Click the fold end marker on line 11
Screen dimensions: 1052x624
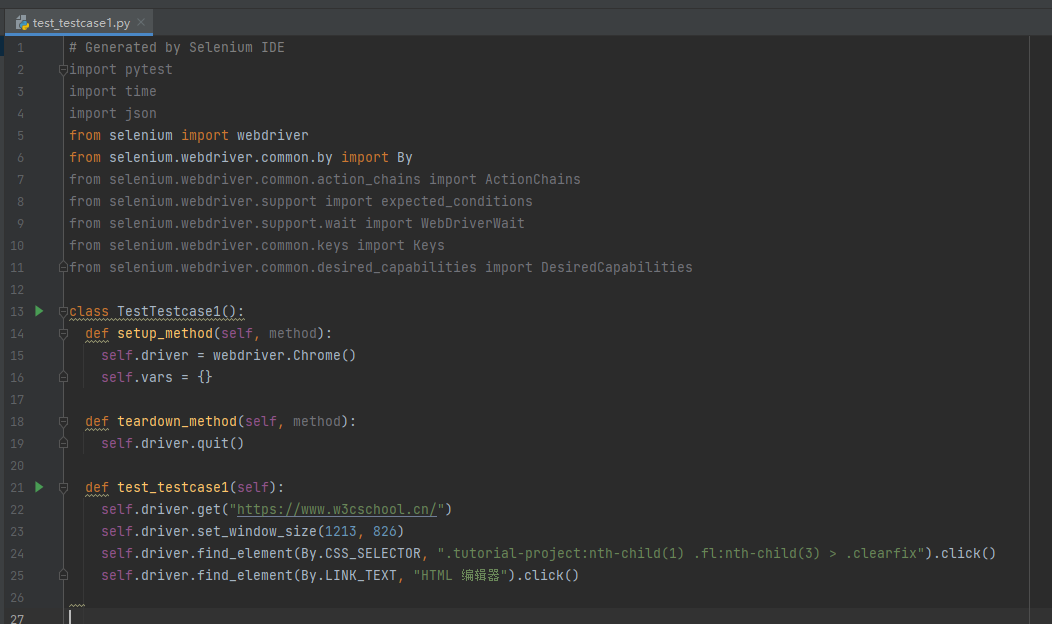tap(63, 268)
